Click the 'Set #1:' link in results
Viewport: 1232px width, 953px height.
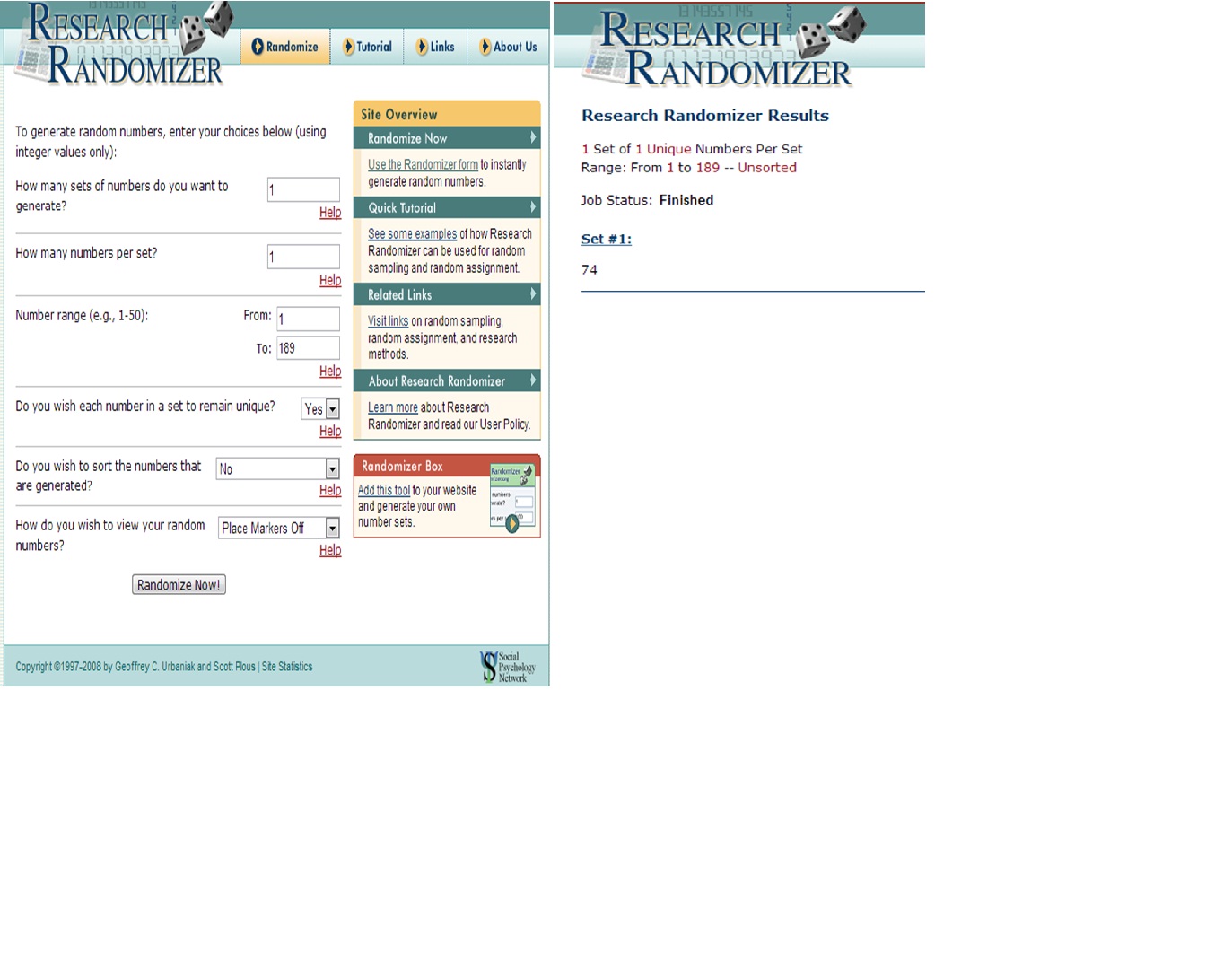pyautogui.click(x=607, y=239)
